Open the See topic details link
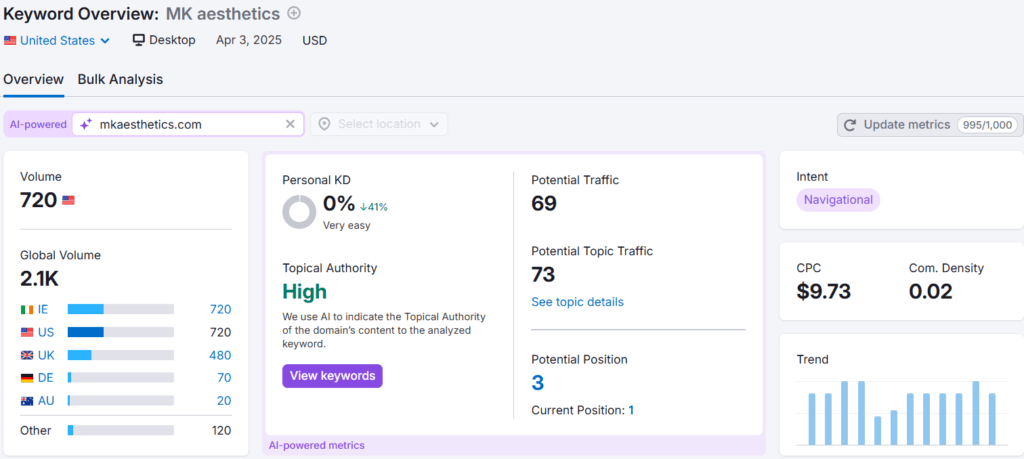Image resolution: width=1024 pixels, height=459 pixels. [577, 302]
